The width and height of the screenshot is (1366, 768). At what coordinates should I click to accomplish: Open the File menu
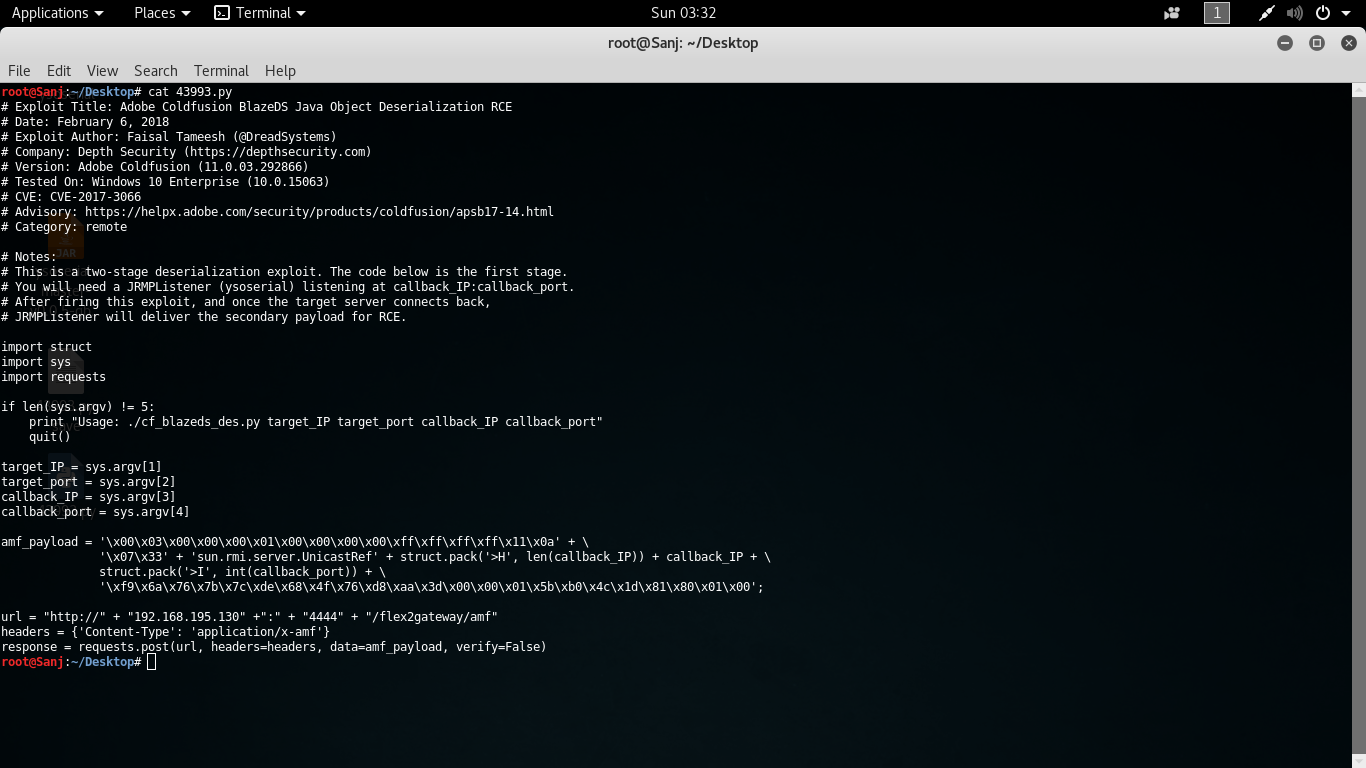pyautogui.click(x=19, y=71)
